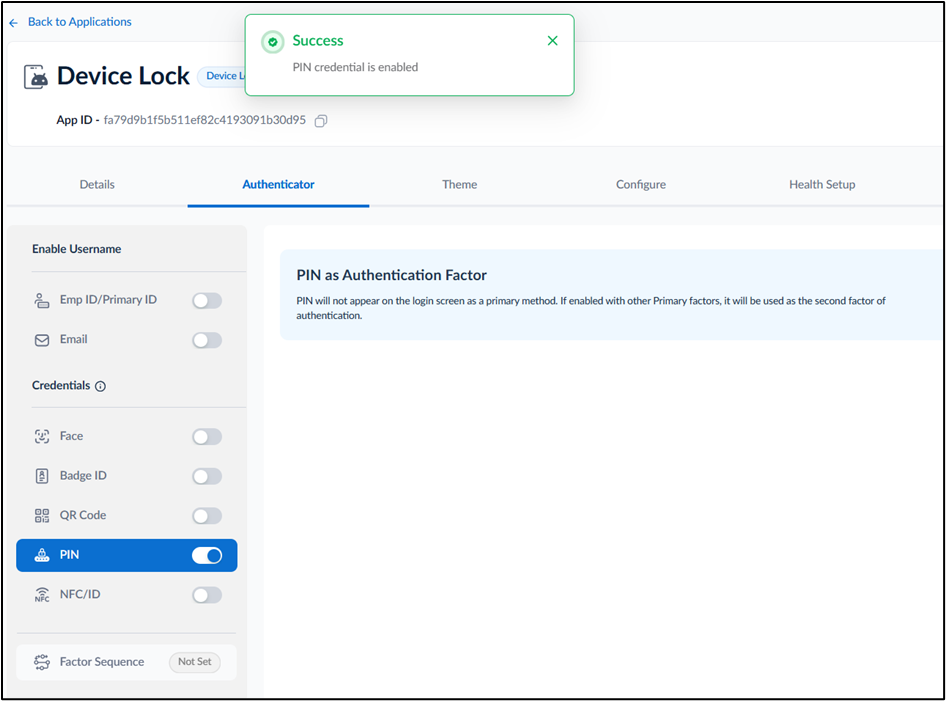Click the back arrow icon

13,23
